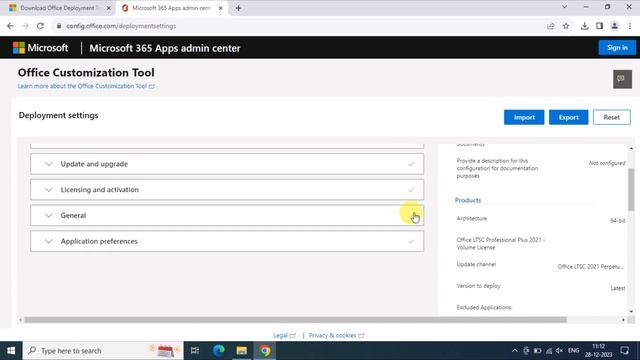The height and width of the screenshot is (360, 640).
Task: Open Learn more about Office Customization Tool link
Action: [86, 86]
